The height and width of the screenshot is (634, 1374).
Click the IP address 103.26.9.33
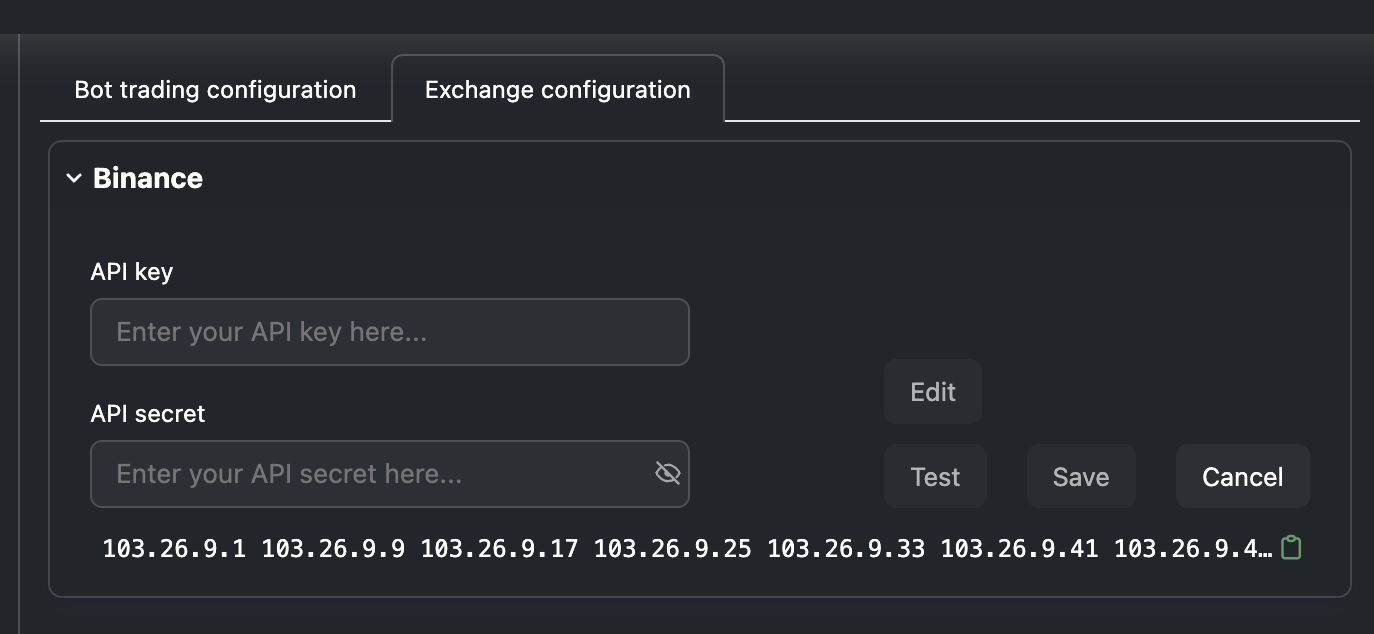coord(846,548)
